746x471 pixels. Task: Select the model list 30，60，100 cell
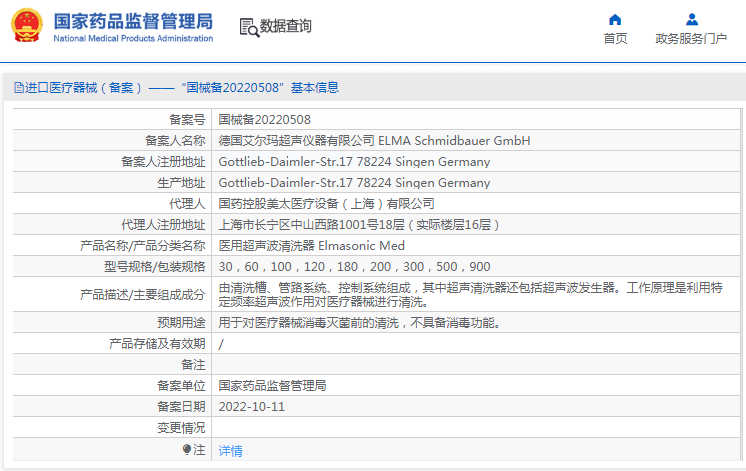(354, 266)
